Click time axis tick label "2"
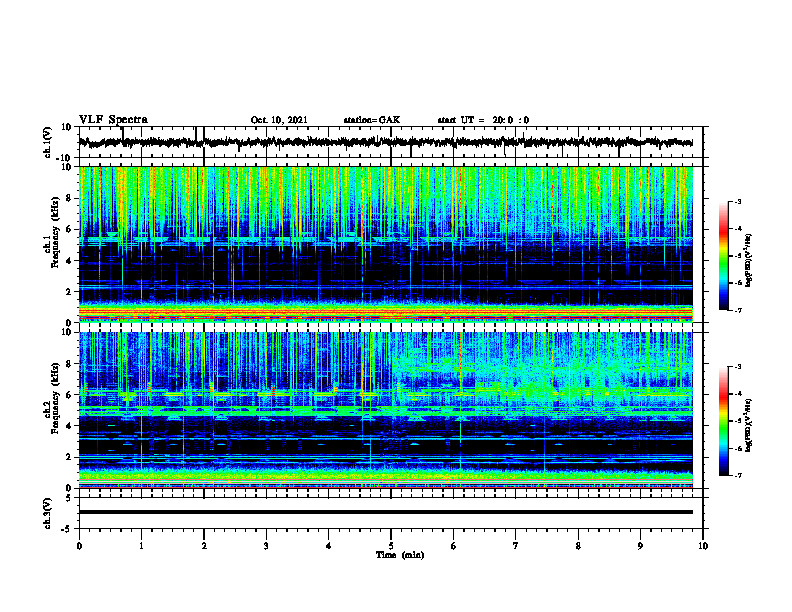The image size is (792, 612). pyautogui.click(x=204, y=546)
